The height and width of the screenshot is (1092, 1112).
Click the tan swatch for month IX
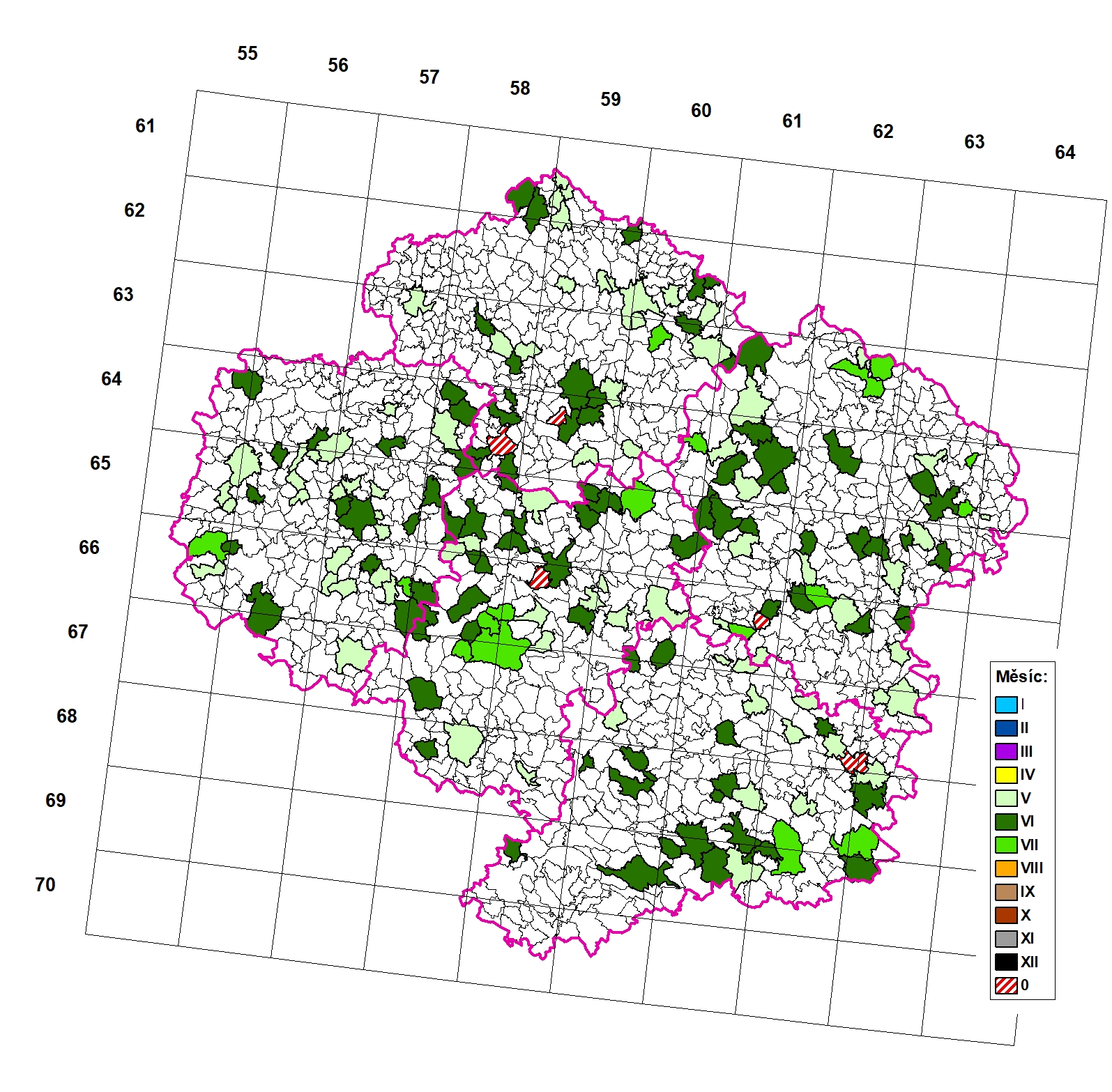1006,892
